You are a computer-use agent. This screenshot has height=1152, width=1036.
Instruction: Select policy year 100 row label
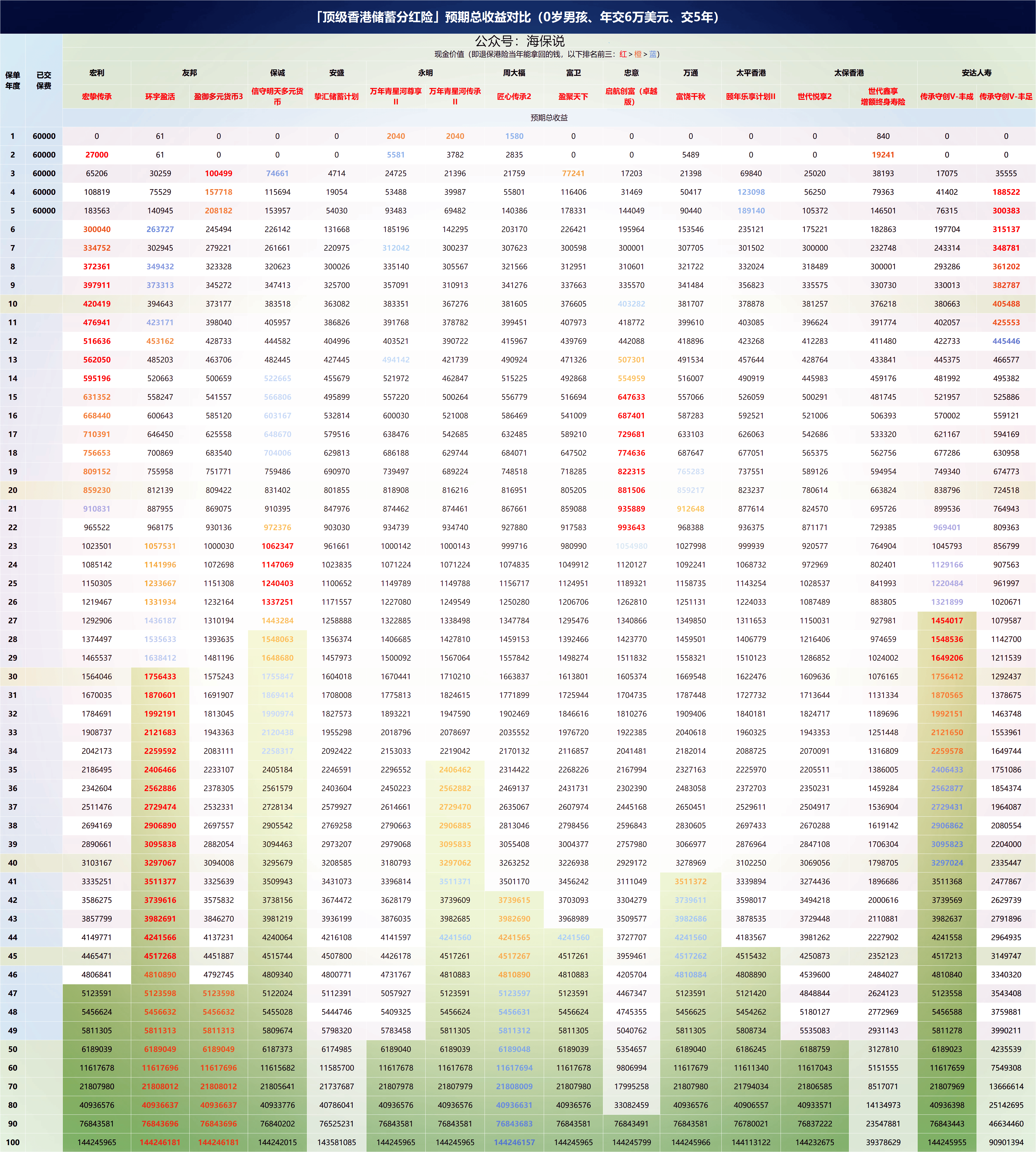(13, 1142)
